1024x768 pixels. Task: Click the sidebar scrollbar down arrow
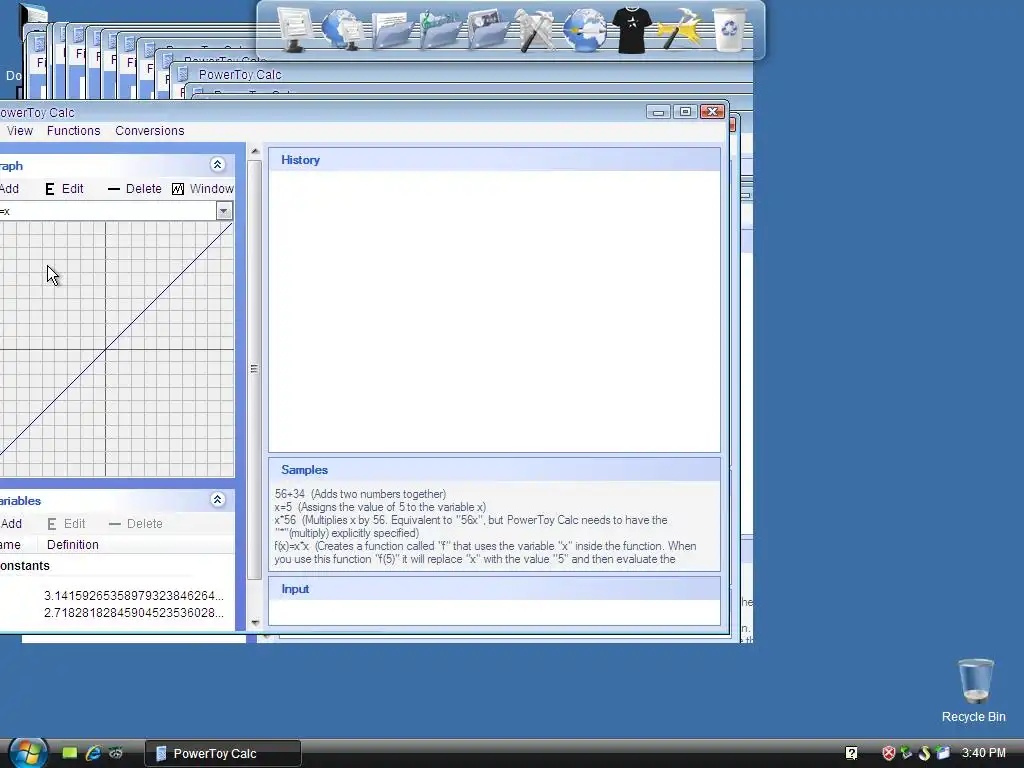(255, 622)
